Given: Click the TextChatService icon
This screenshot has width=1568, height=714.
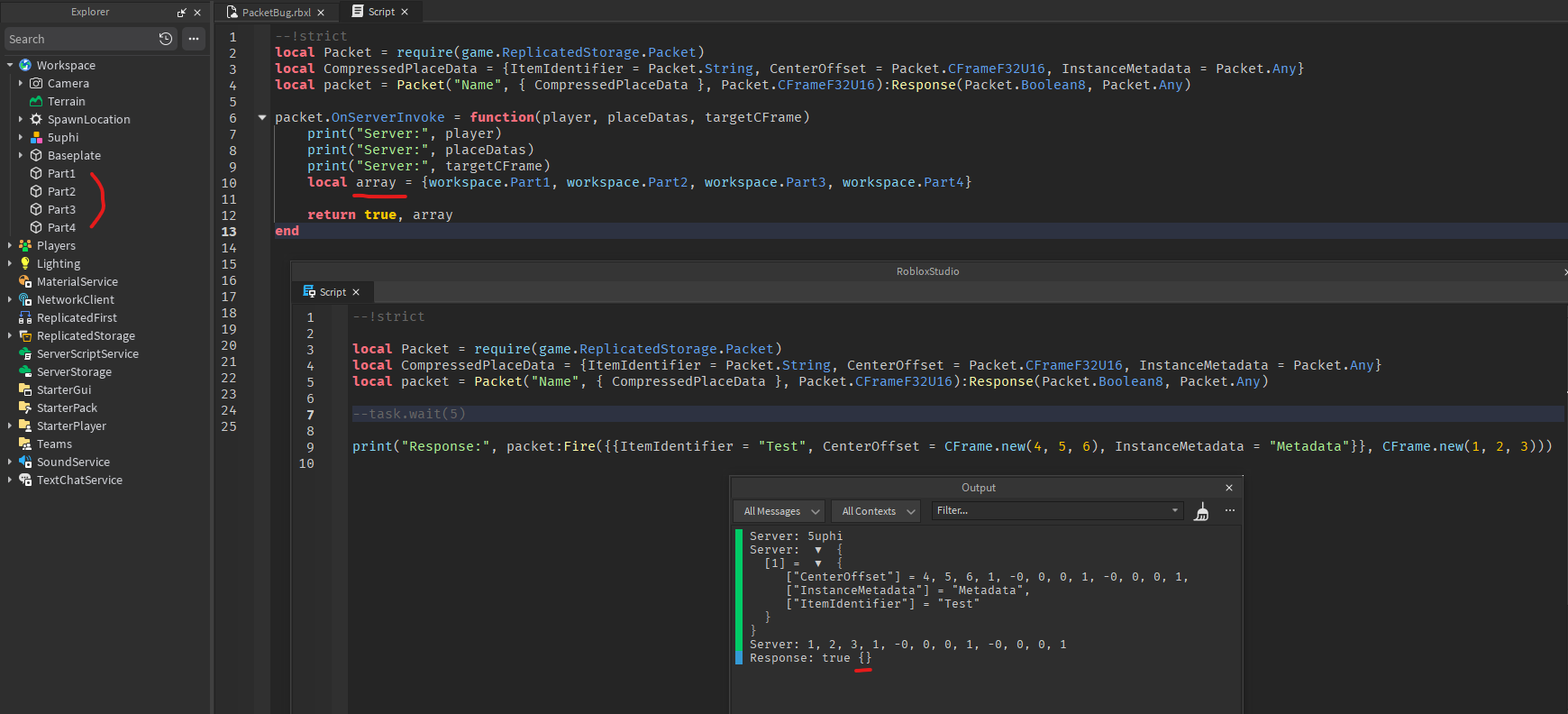Looking at the screenshot, I should [x=25, y=480].
